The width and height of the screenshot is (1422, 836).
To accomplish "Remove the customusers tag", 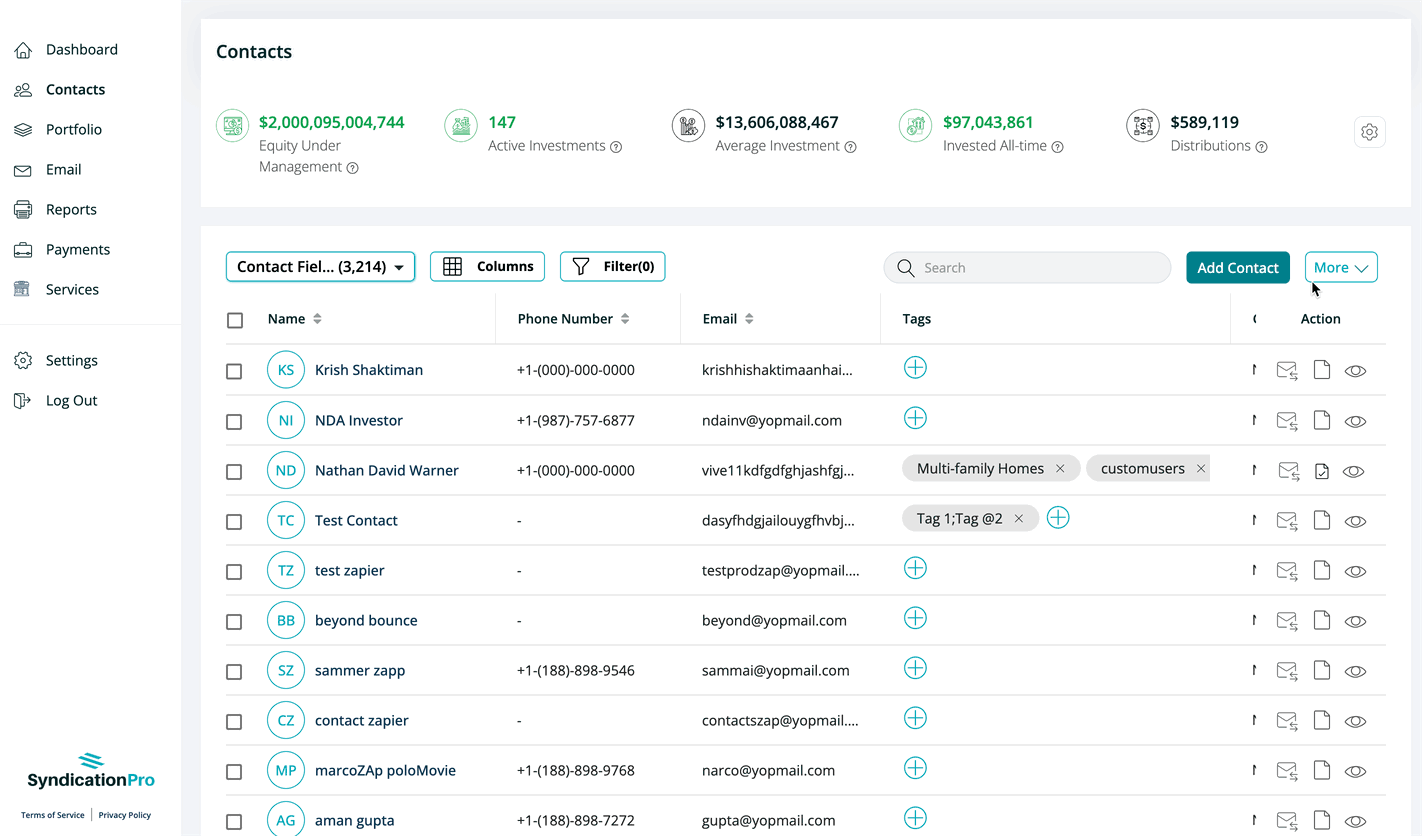I will coord(1201,468).
